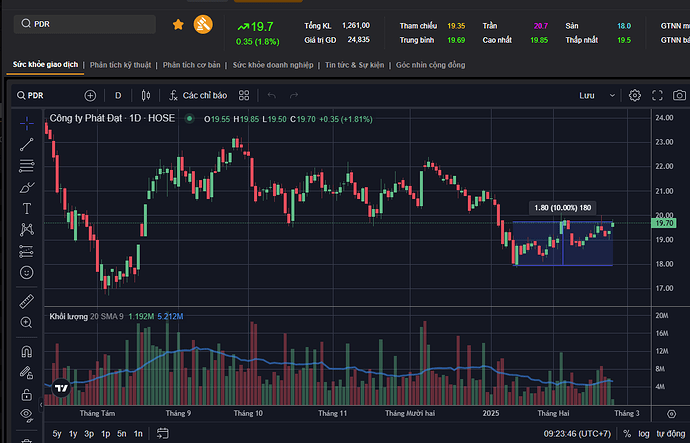Pick the brush drawing tool
This screenshot has height=443, width=690.
26,186
